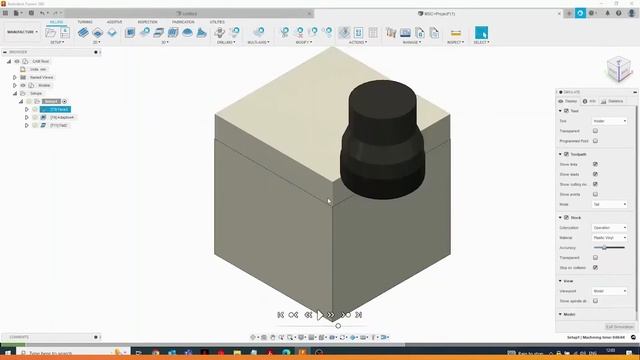The height and width of the screenshot is (360, 640).
Task: Uncheck the Show leads checkbox
Action: 595,174
